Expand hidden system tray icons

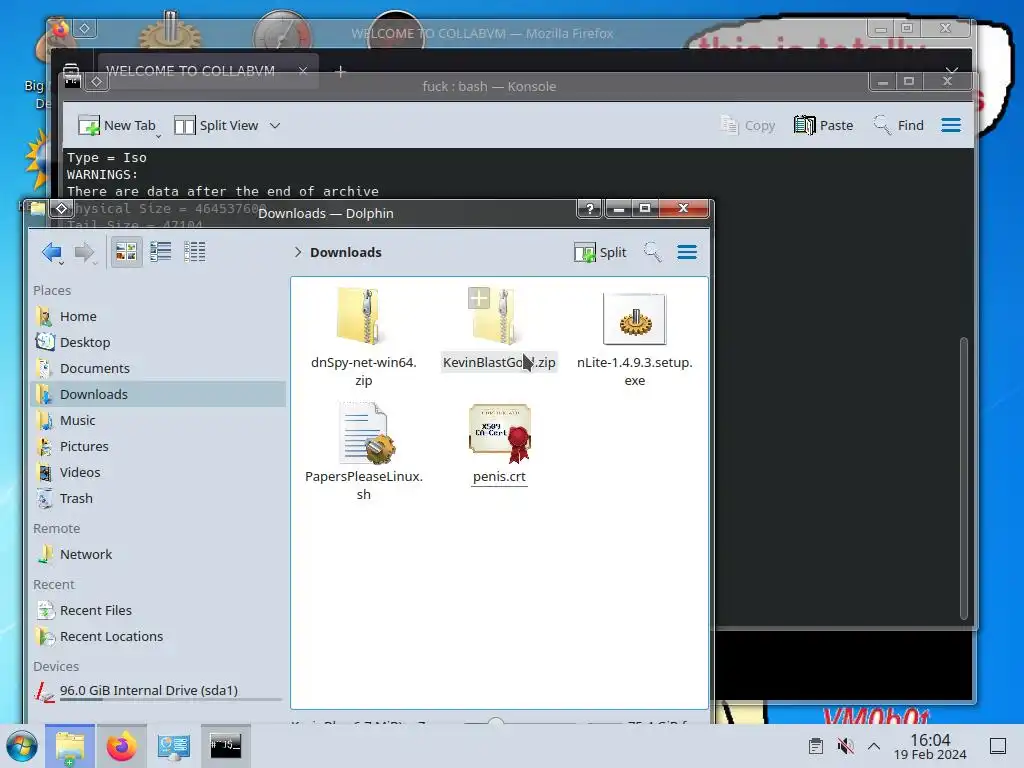[874, 746]
